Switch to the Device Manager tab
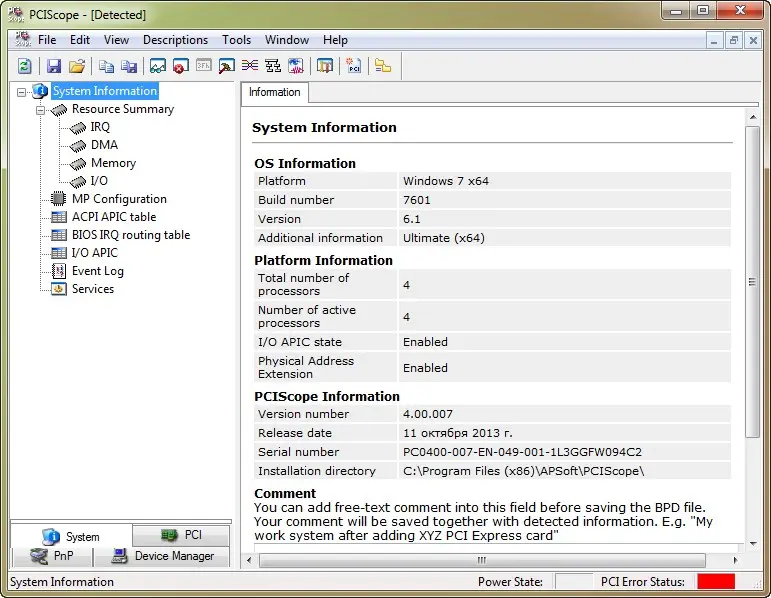Screen dimensions: 771x598 [162, 556]
